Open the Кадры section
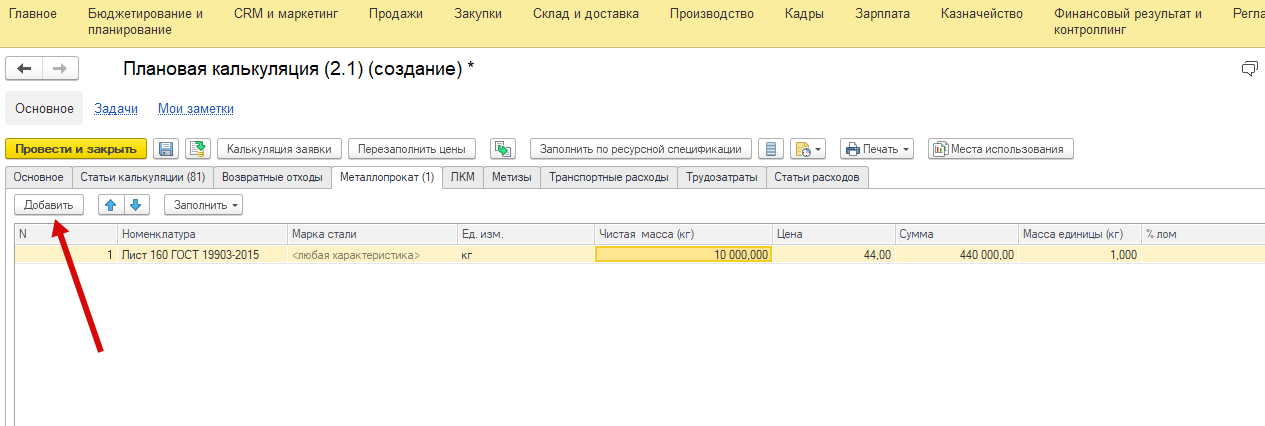1265x426 pixels. point(805,14)
